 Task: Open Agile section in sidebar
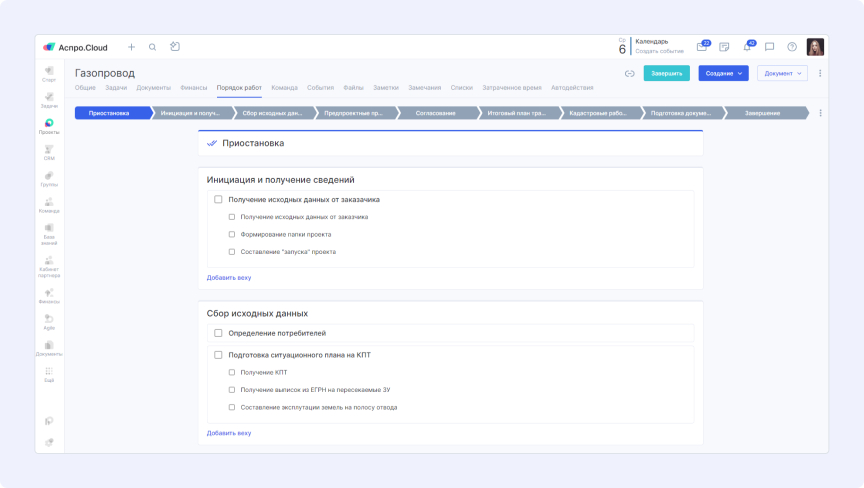click(49, 322)
